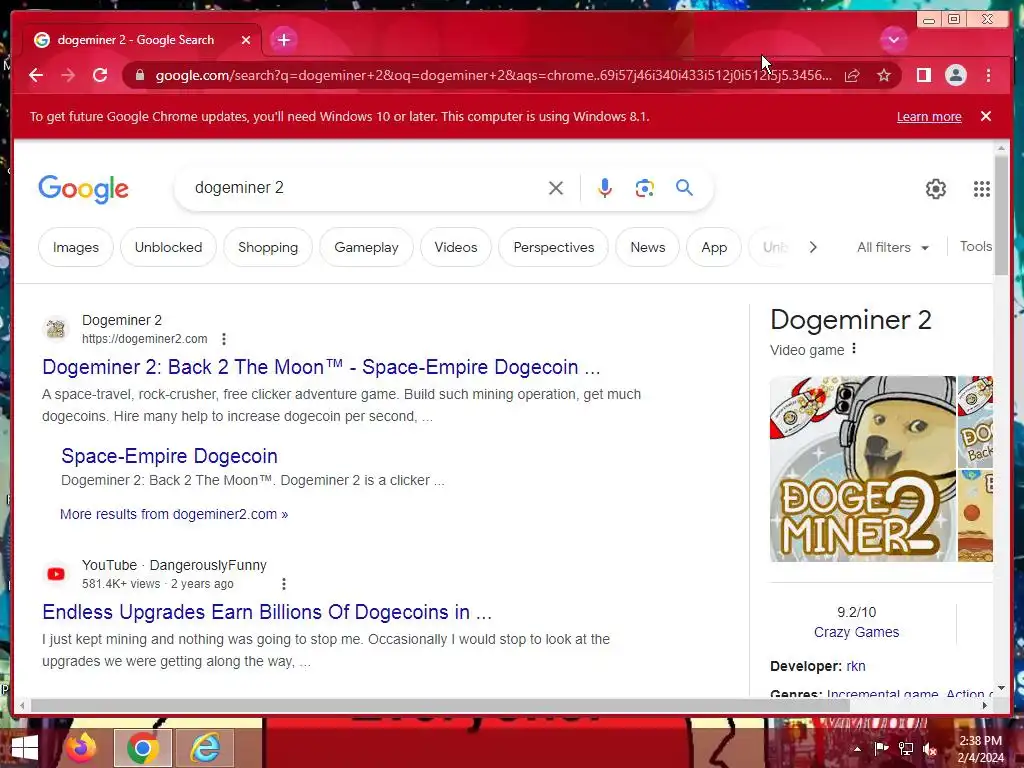This screenshot has width=1024, height=768.
Task: Expand the All filters dropdown
Action: 893,248
